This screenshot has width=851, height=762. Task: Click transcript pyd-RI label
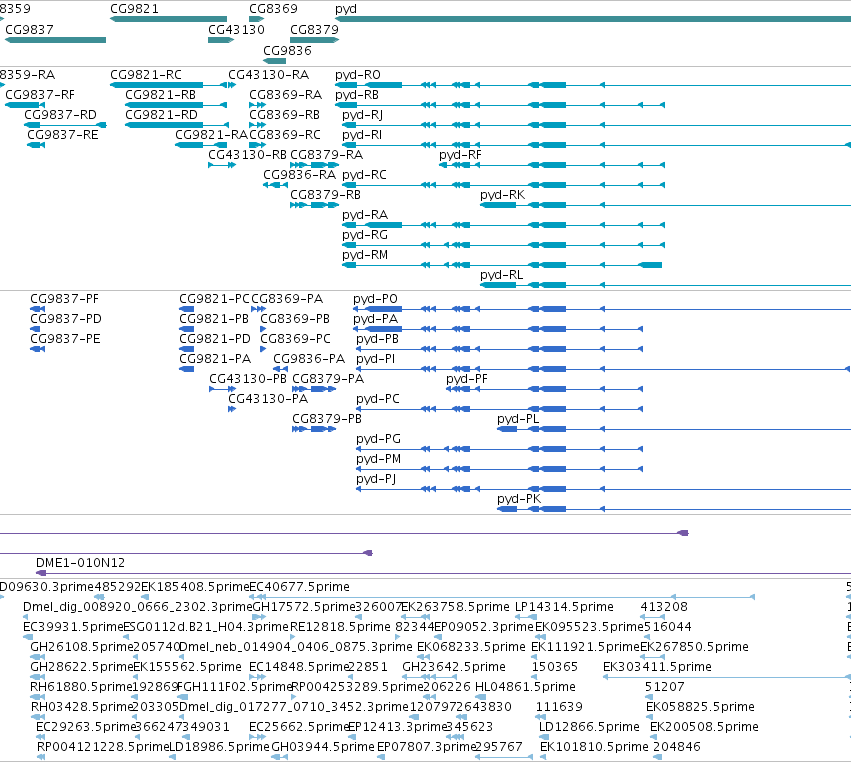[362, 135]
